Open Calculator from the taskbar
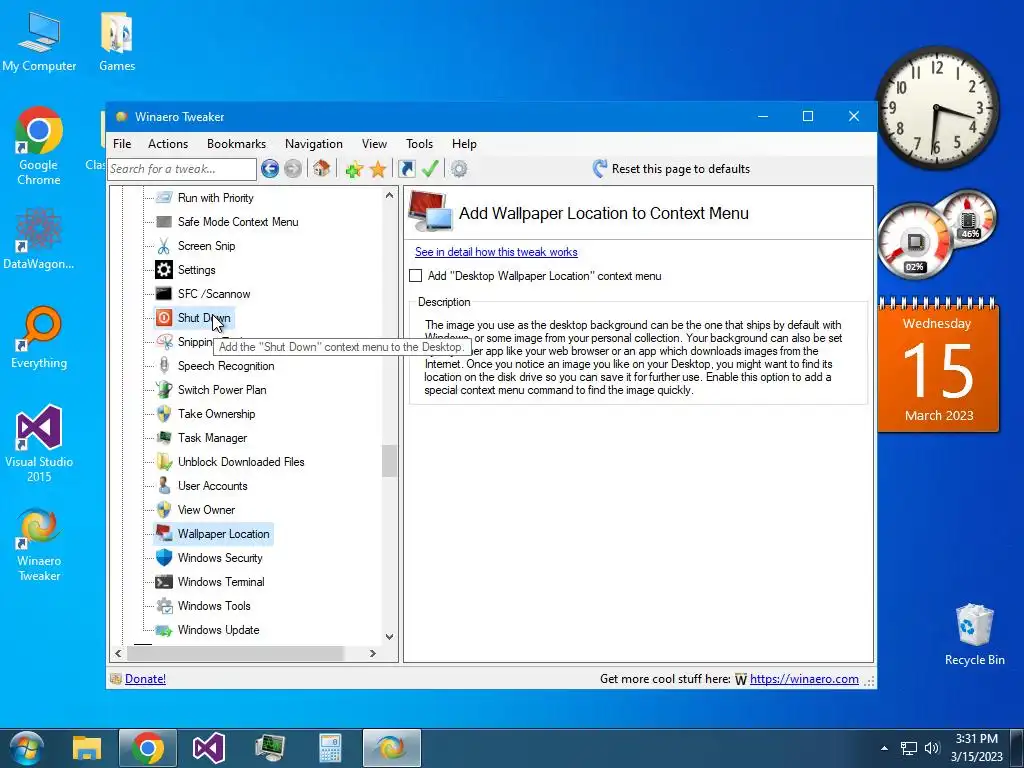This screenshot has width=1024, height=768. (330, 748)
